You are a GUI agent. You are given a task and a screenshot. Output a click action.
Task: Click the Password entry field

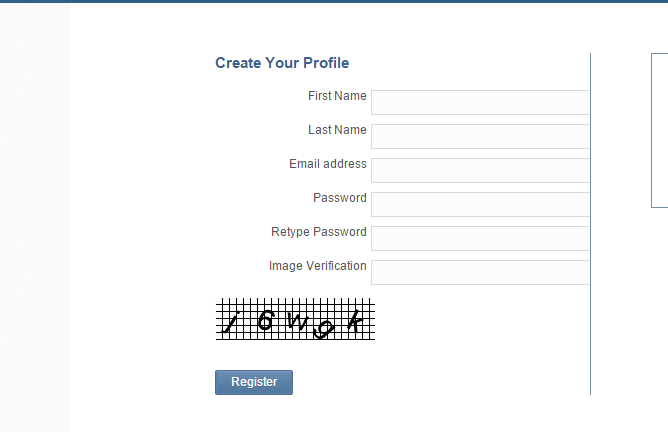481,204
